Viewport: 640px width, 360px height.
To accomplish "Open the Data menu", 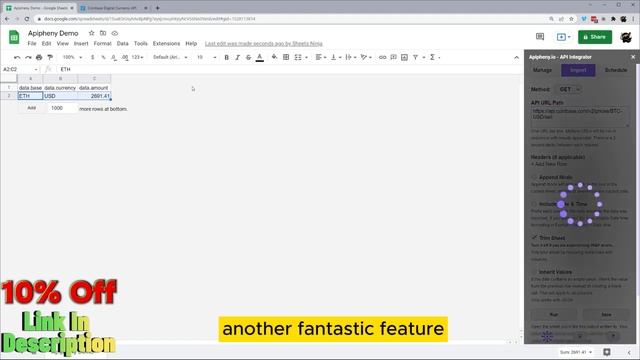I will 122,43.
